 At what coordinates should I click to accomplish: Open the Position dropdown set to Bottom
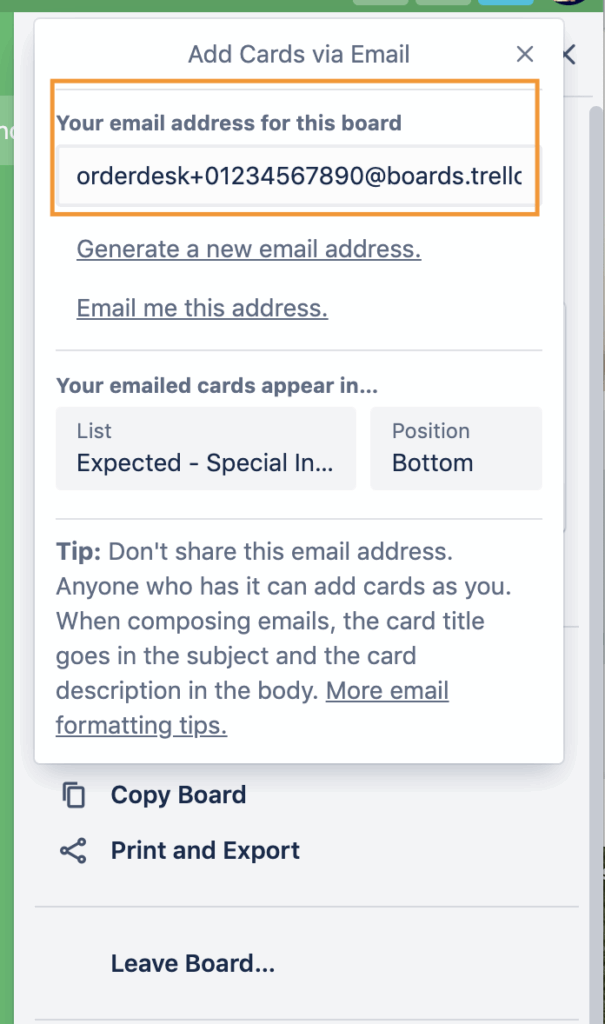pyautogui.click(x=455, y=448)
